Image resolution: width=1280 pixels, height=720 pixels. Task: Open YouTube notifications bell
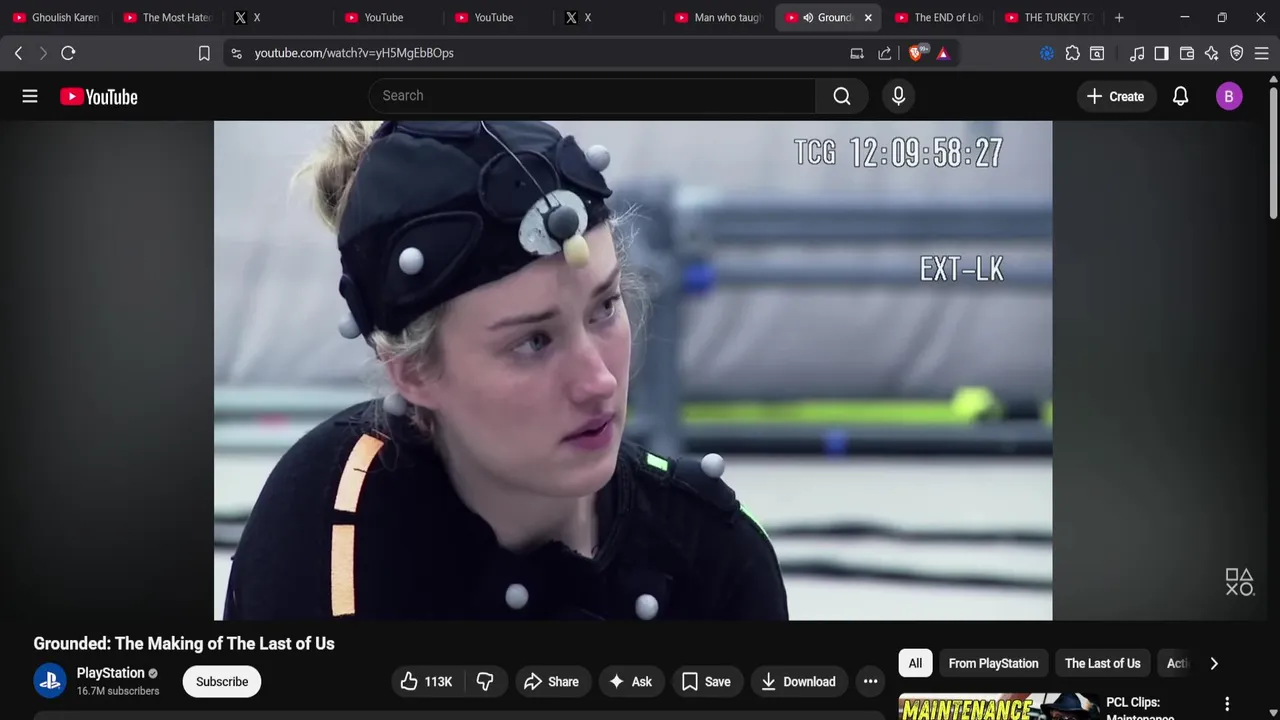[x=1180, y=96]
